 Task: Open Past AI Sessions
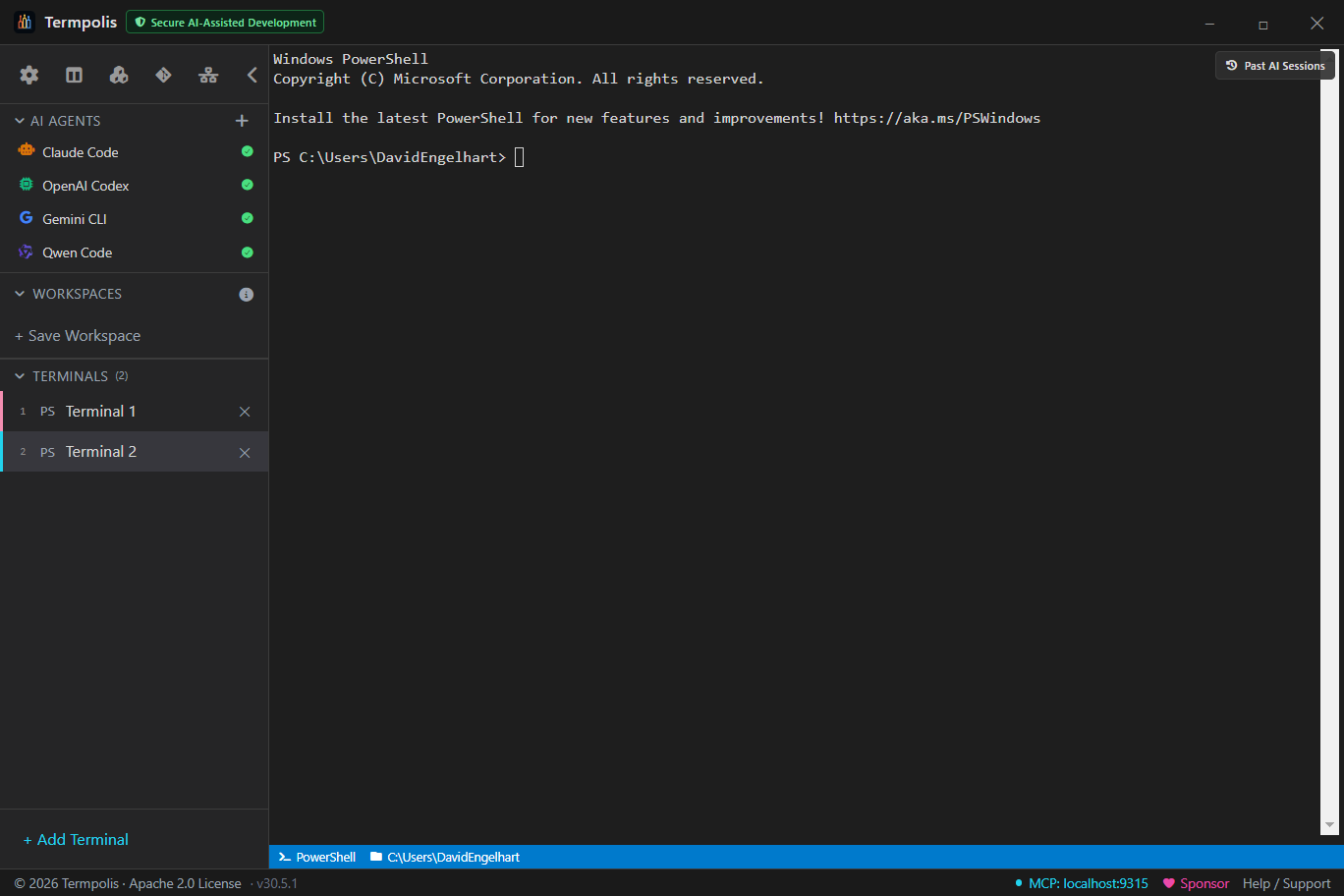click(x=1275, y=66)
